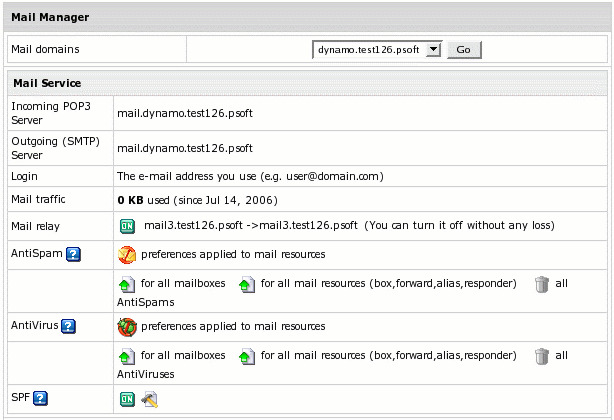Click the Incoming POP3 server address text

click(x=185, y=113)
